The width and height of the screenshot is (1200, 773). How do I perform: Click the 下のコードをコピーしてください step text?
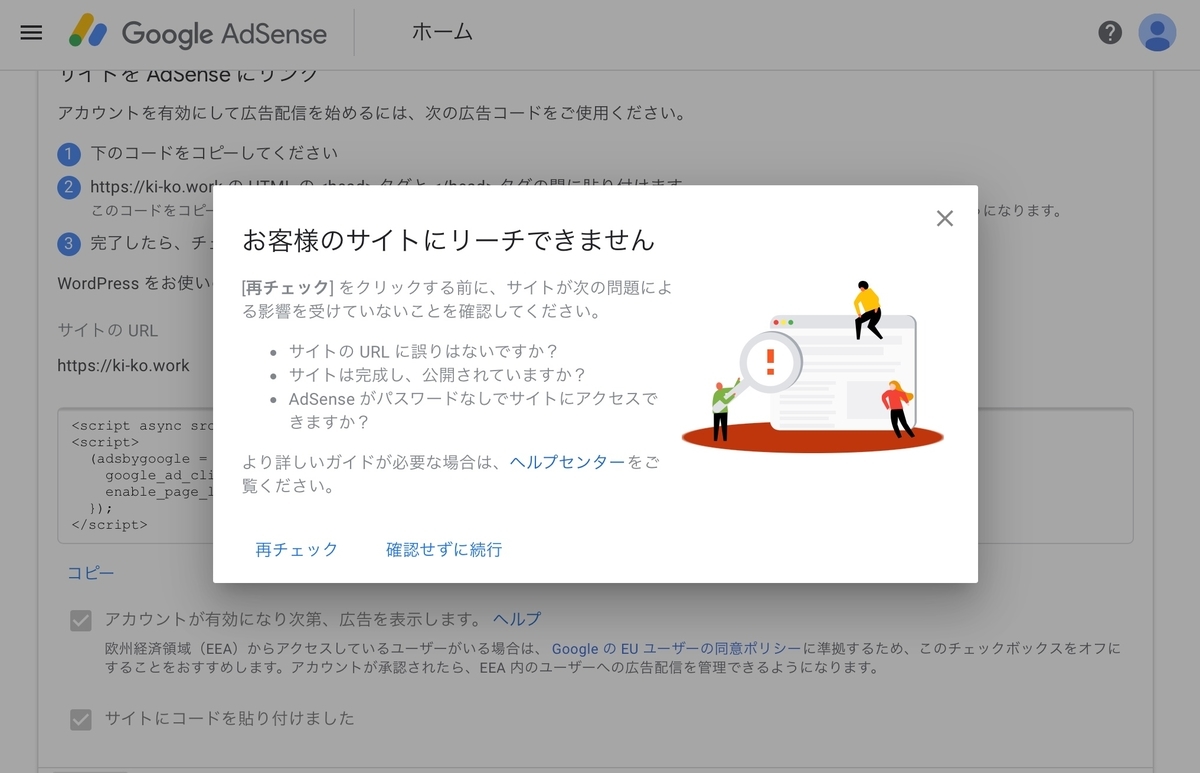(x=214, y=153)
